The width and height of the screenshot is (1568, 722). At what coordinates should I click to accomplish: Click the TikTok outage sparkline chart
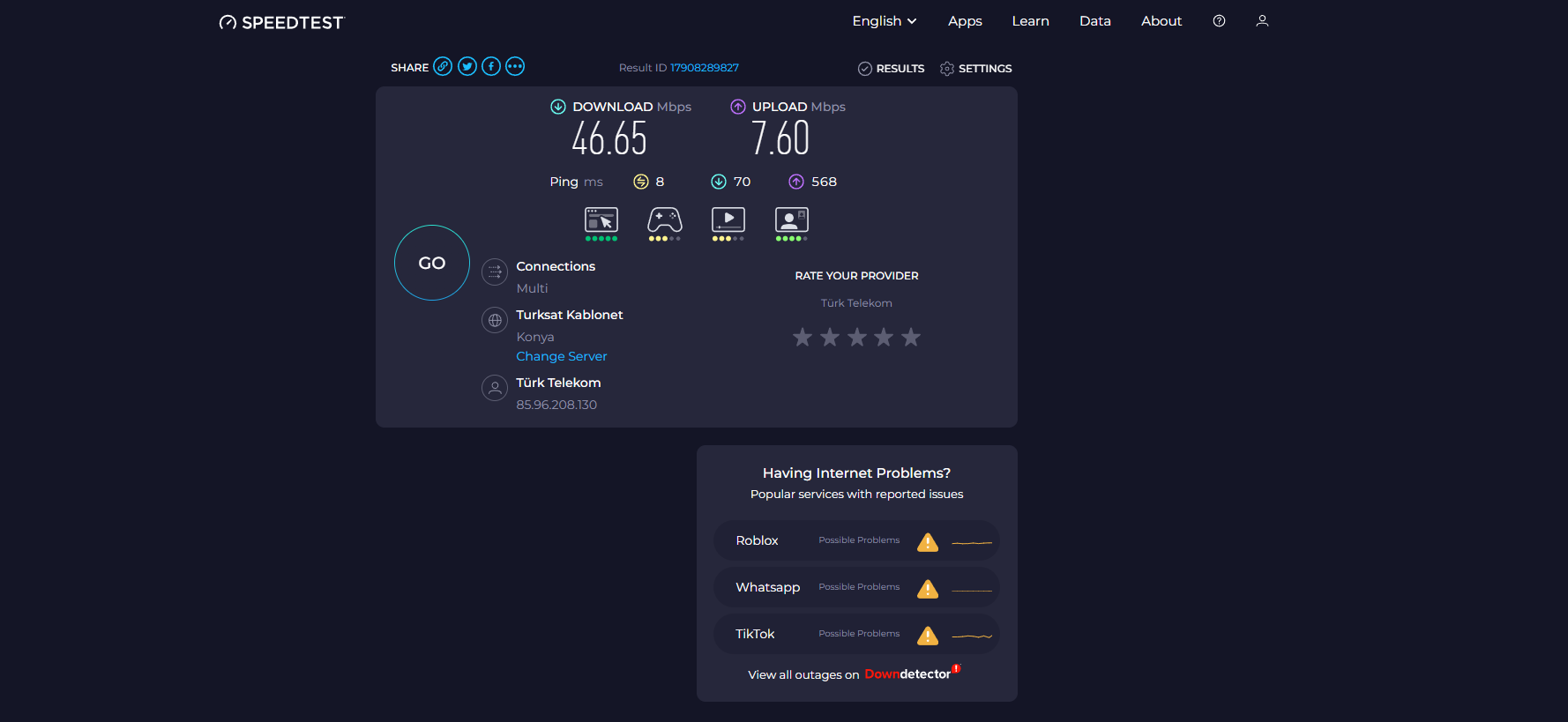(972, 636)
